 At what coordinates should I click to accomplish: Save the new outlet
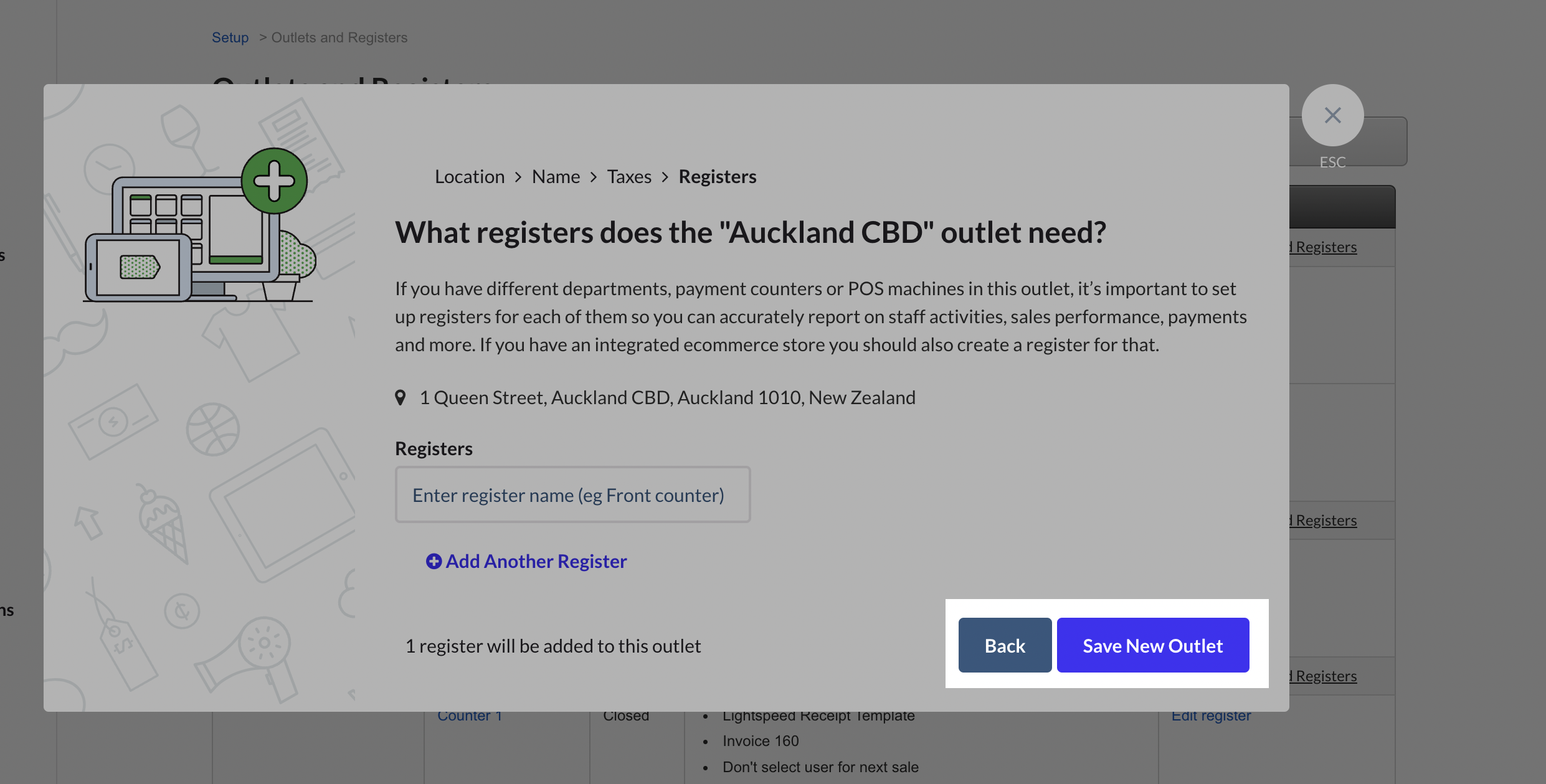point(1152,645)
